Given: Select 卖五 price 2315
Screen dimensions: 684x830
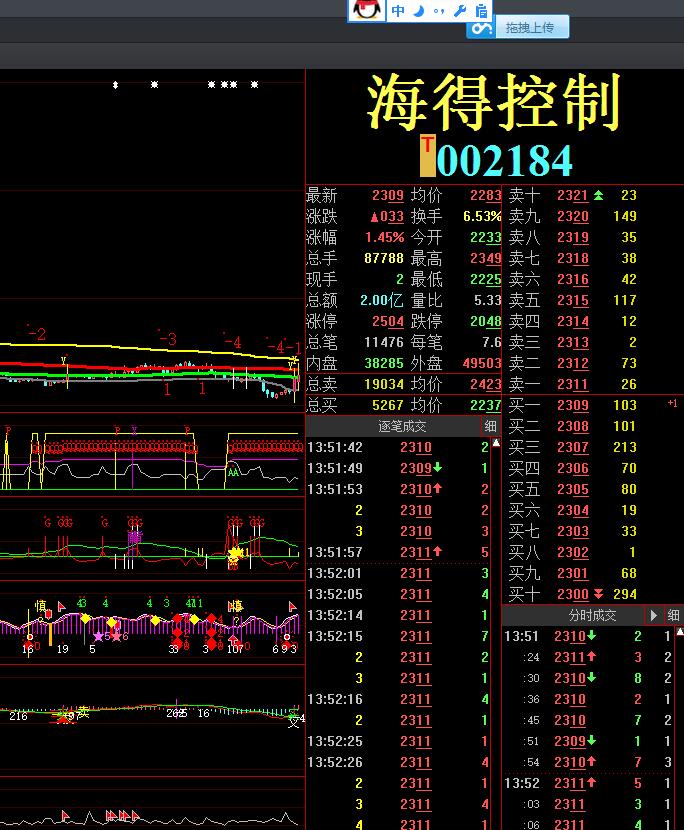Looking at the screenshot, I should [572, 300].
